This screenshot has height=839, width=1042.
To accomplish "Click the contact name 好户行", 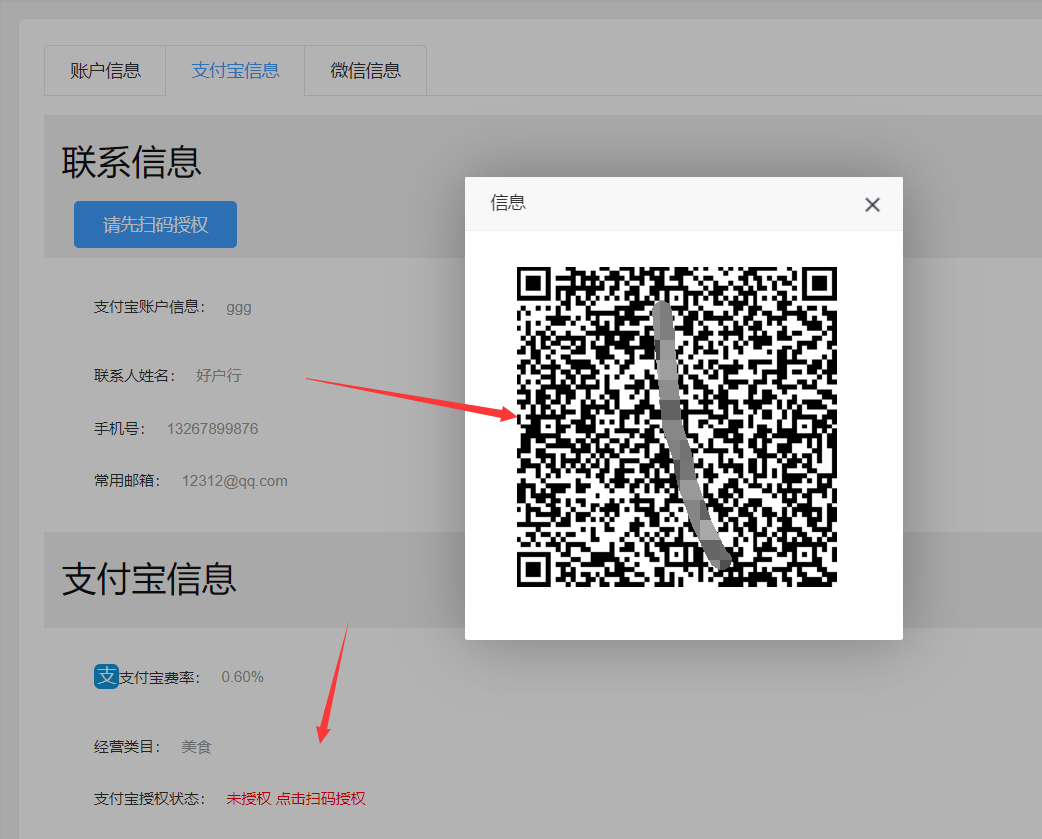I will coord(219,375).
